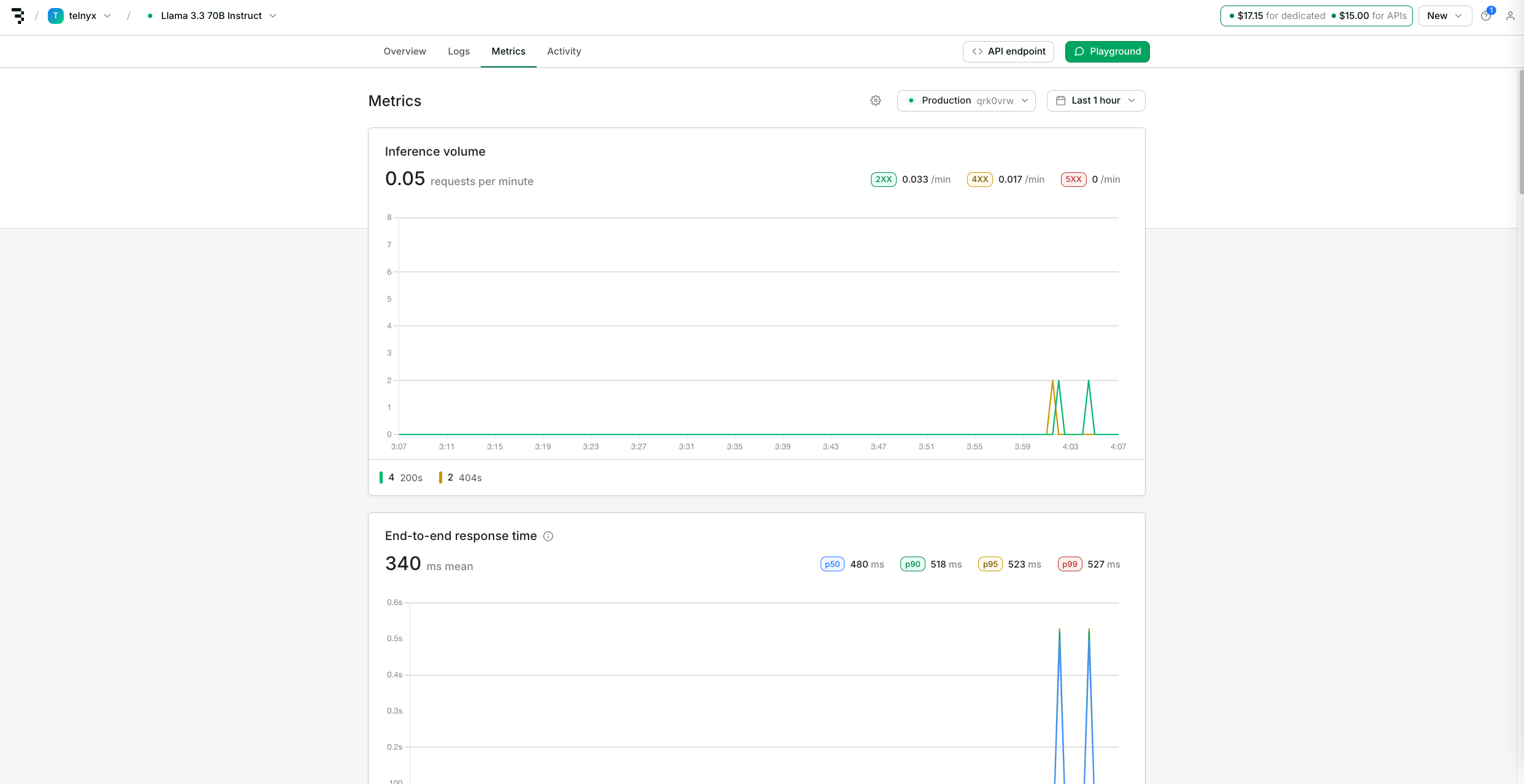Click the info icon next to End-to-end response time
The width and height of the screenshot is (1524, 784).
[x=548, y=536]
